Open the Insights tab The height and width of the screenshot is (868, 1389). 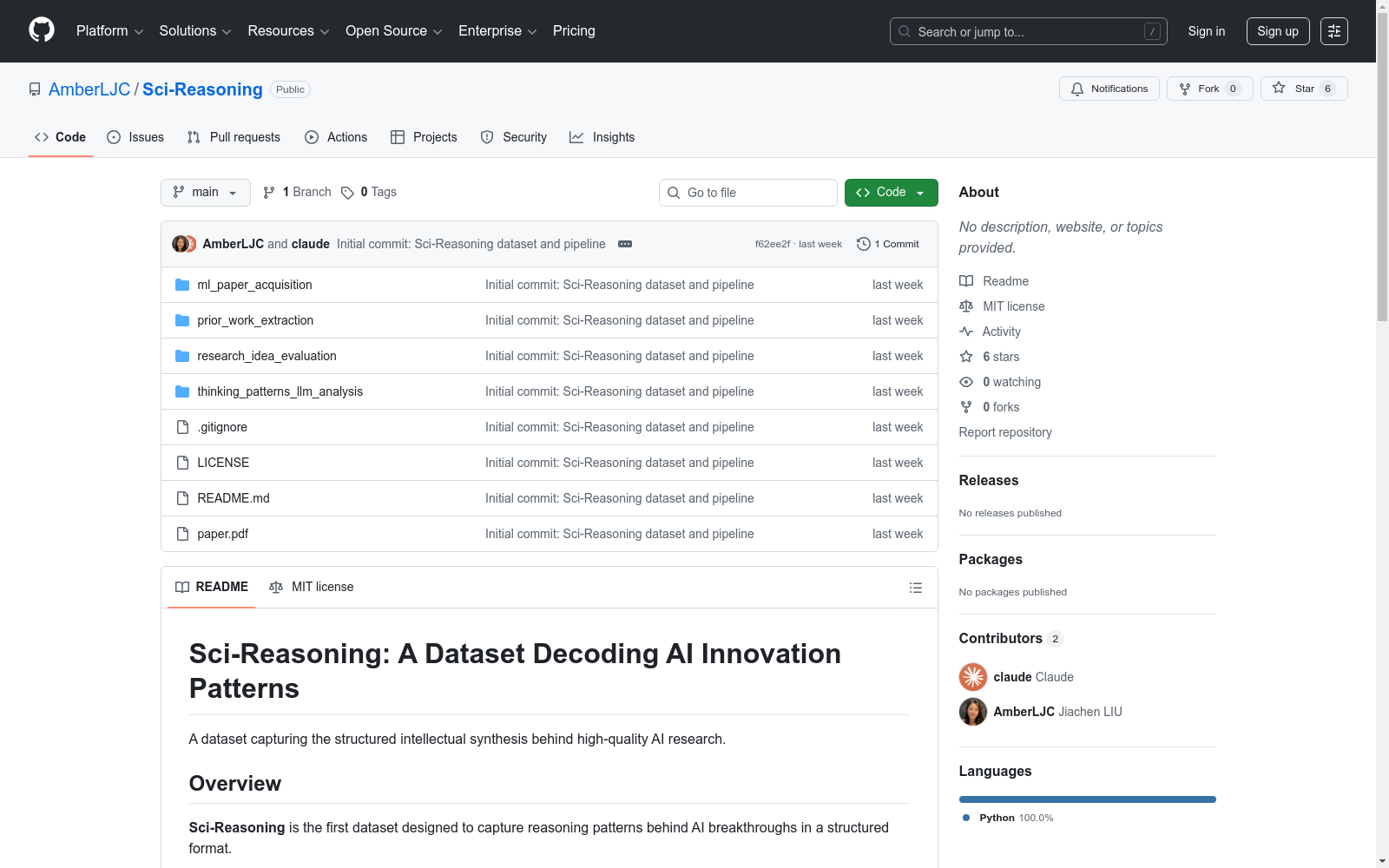pos(602,137)
